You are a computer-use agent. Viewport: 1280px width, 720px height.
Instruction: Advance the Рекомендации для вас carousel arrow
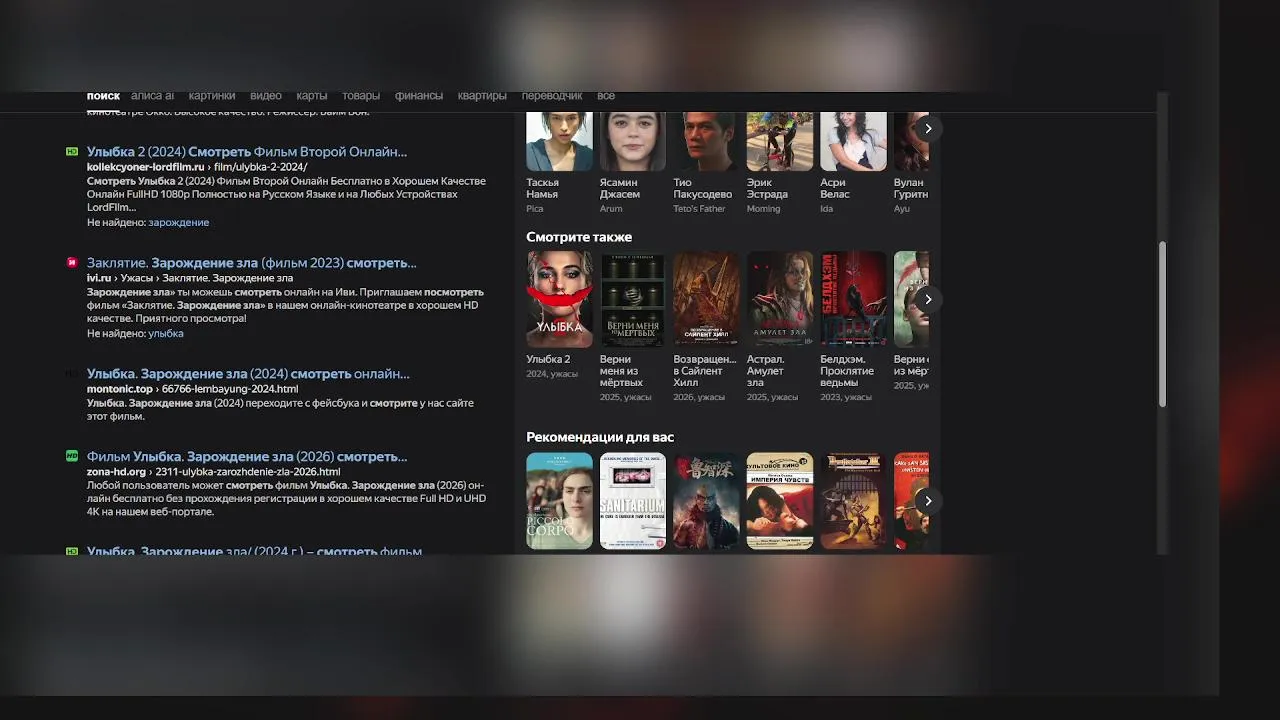[x=928, y=501]
